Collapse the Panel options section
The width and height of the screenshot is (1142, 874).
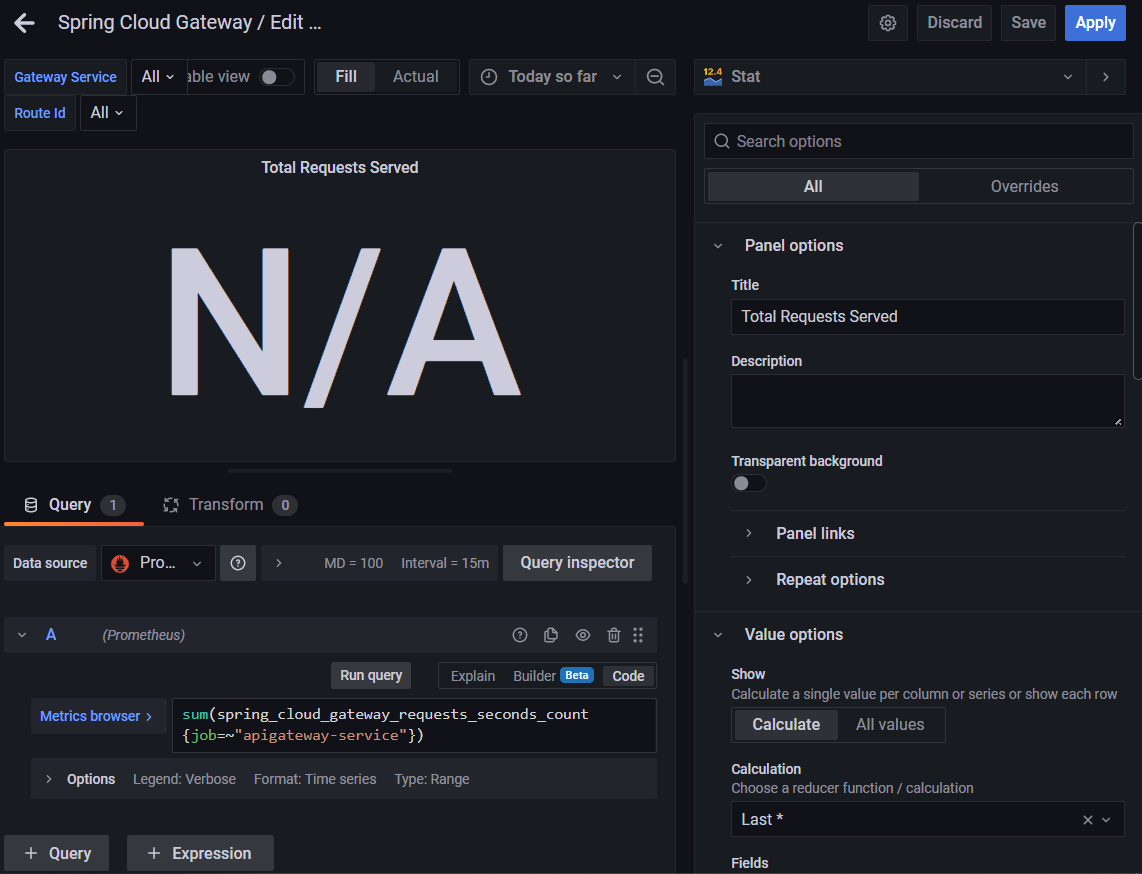pyautogui.click(x=718, y=246)
